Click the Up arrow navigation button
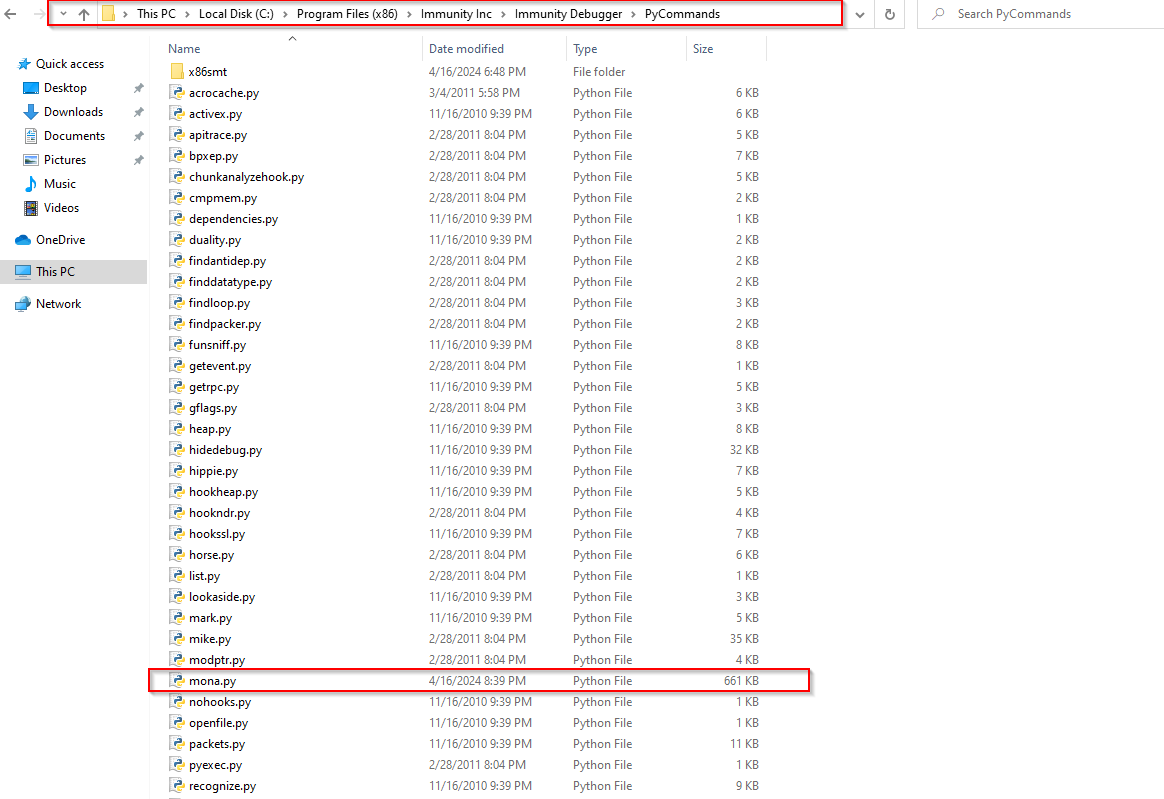1164x799 pixels. (84, 14)
